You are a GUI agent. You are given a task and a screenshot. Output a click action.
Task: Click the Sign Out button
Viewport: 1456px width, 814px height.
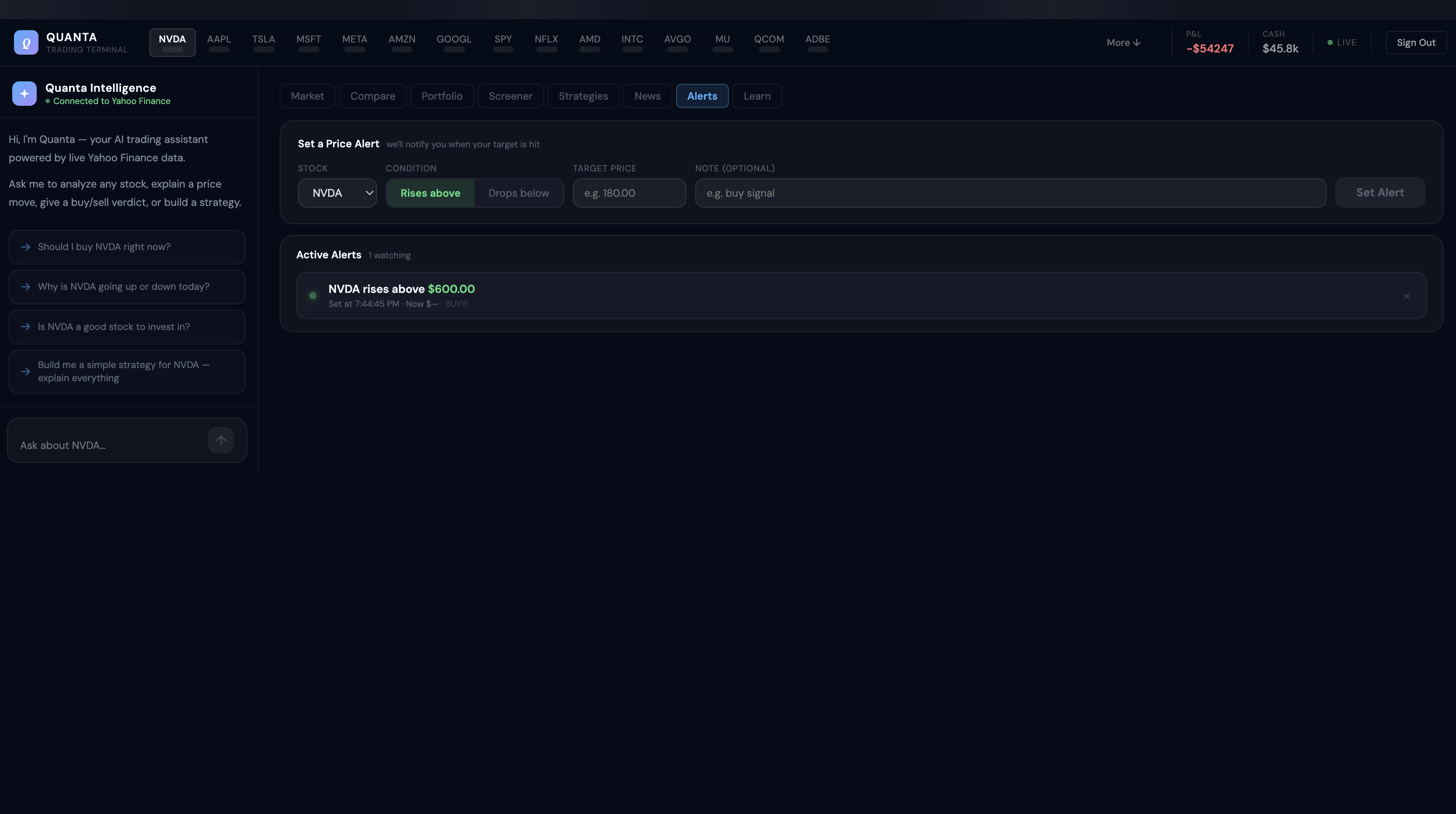1415,42
